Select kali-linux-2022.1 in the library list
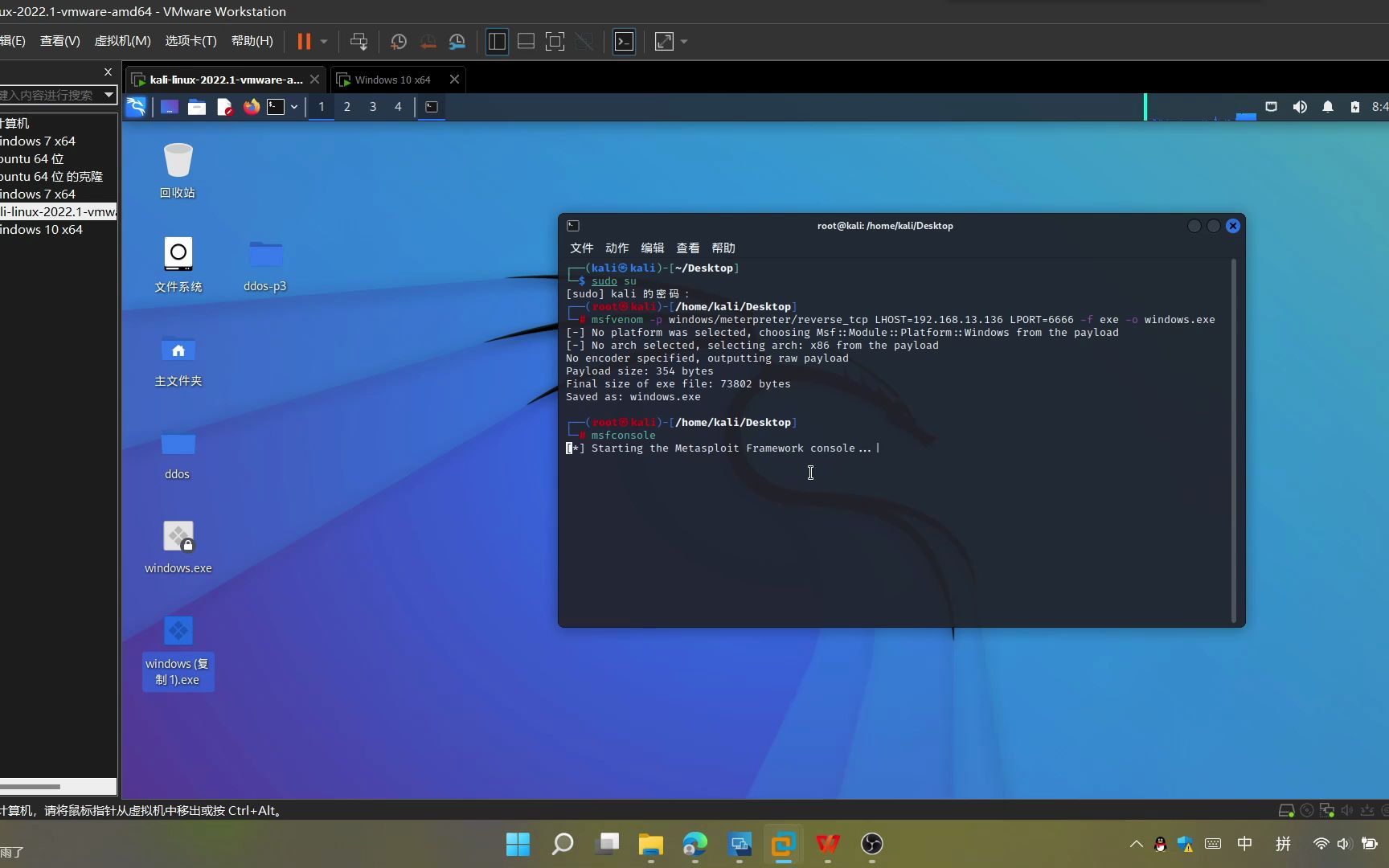The image size is (1389, 868). (58, 211)
